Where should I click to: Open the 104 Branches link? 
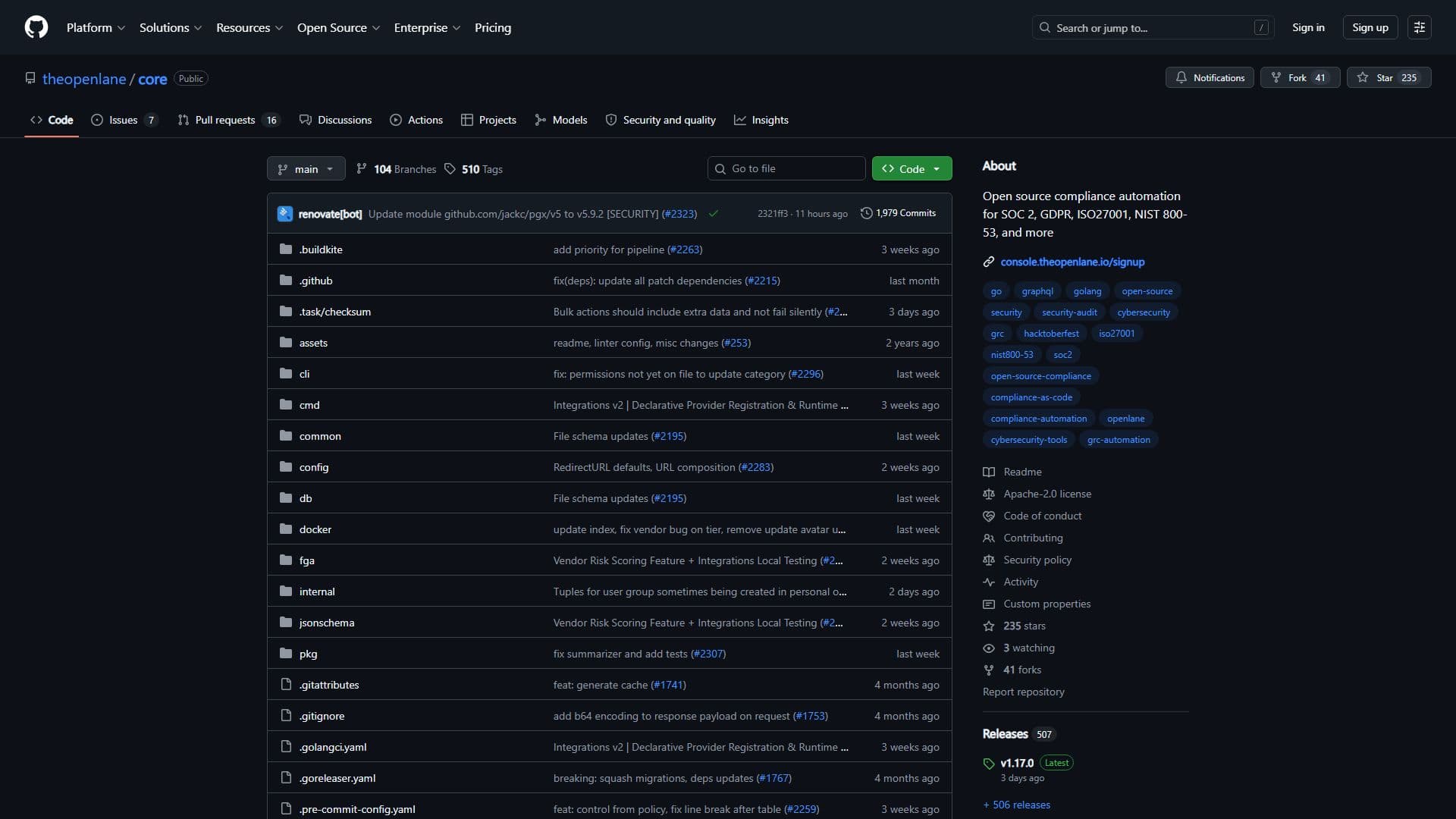pos(396,169)
